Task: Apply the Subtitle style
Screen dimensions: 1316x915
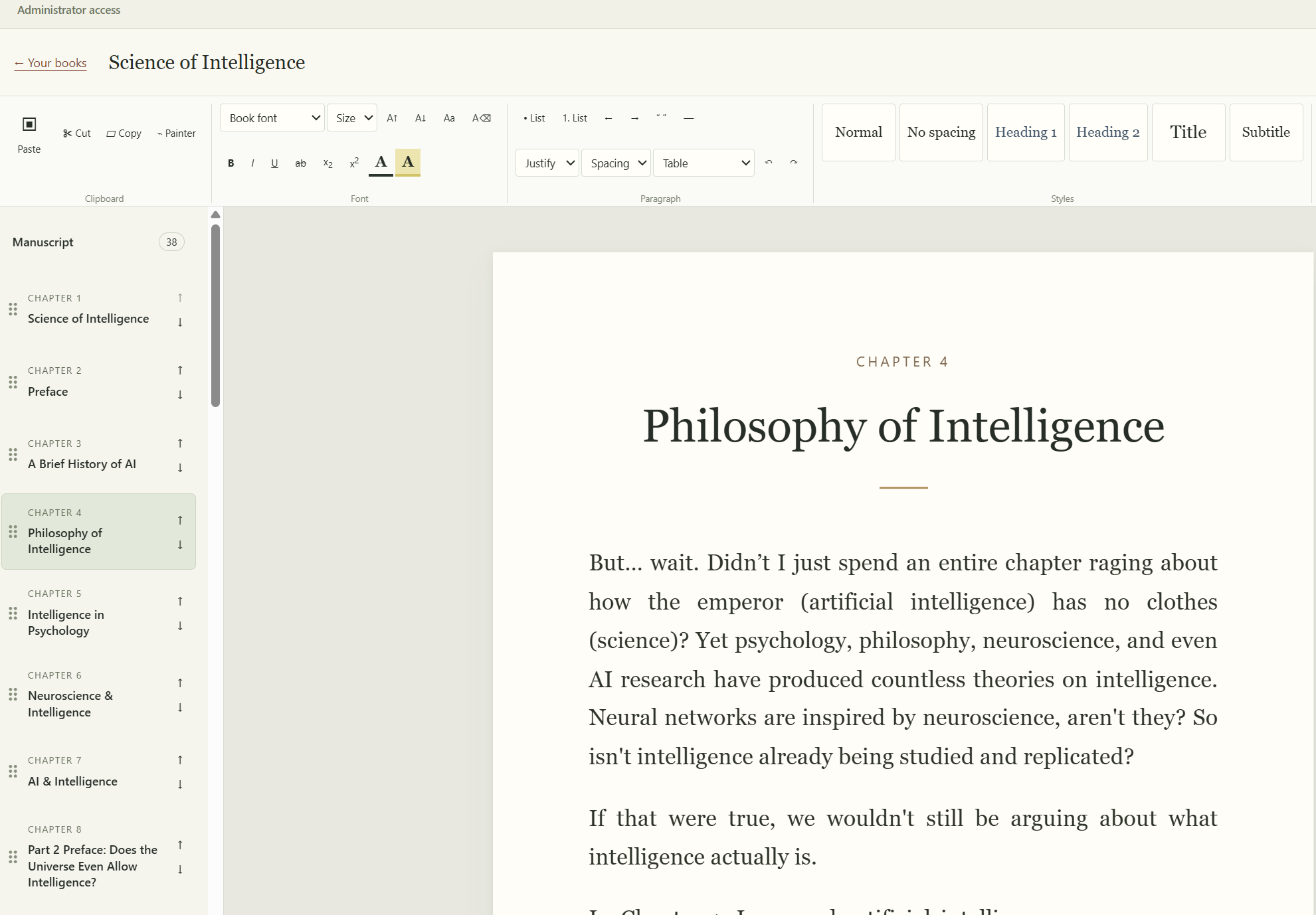Action: [x=1266, y=132]
